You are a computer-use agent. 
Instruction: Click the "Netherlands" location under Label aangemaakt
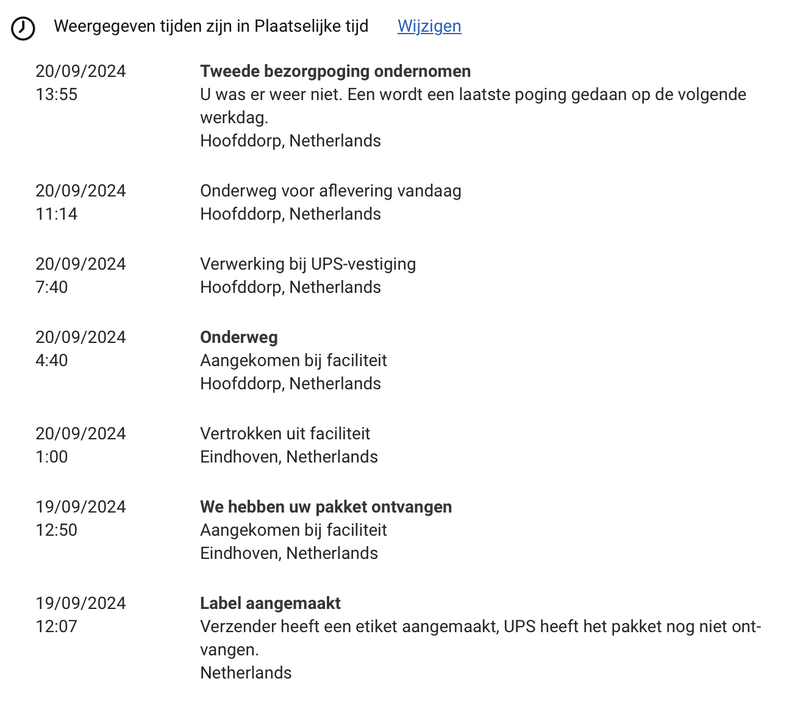pos(245,673)
